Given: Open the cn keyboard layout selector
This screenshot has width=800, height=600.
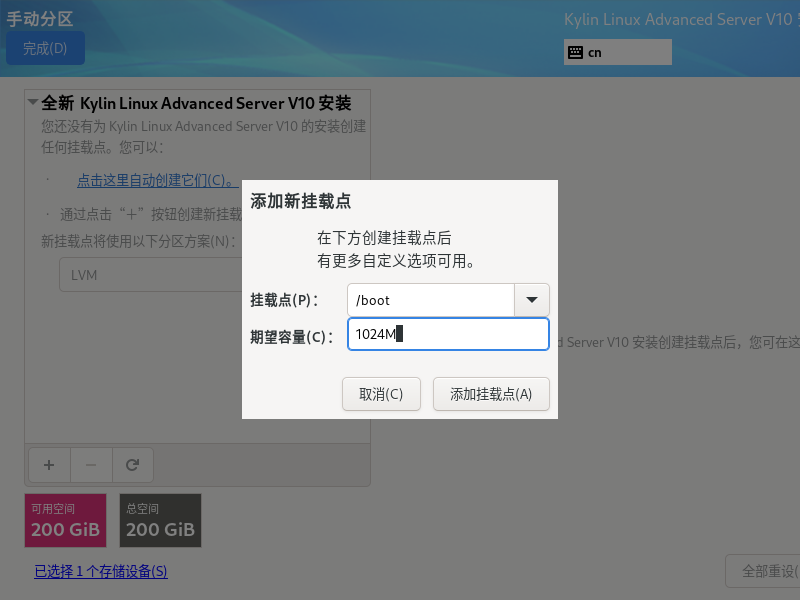Looking at the screenshot, I should 617,51.
